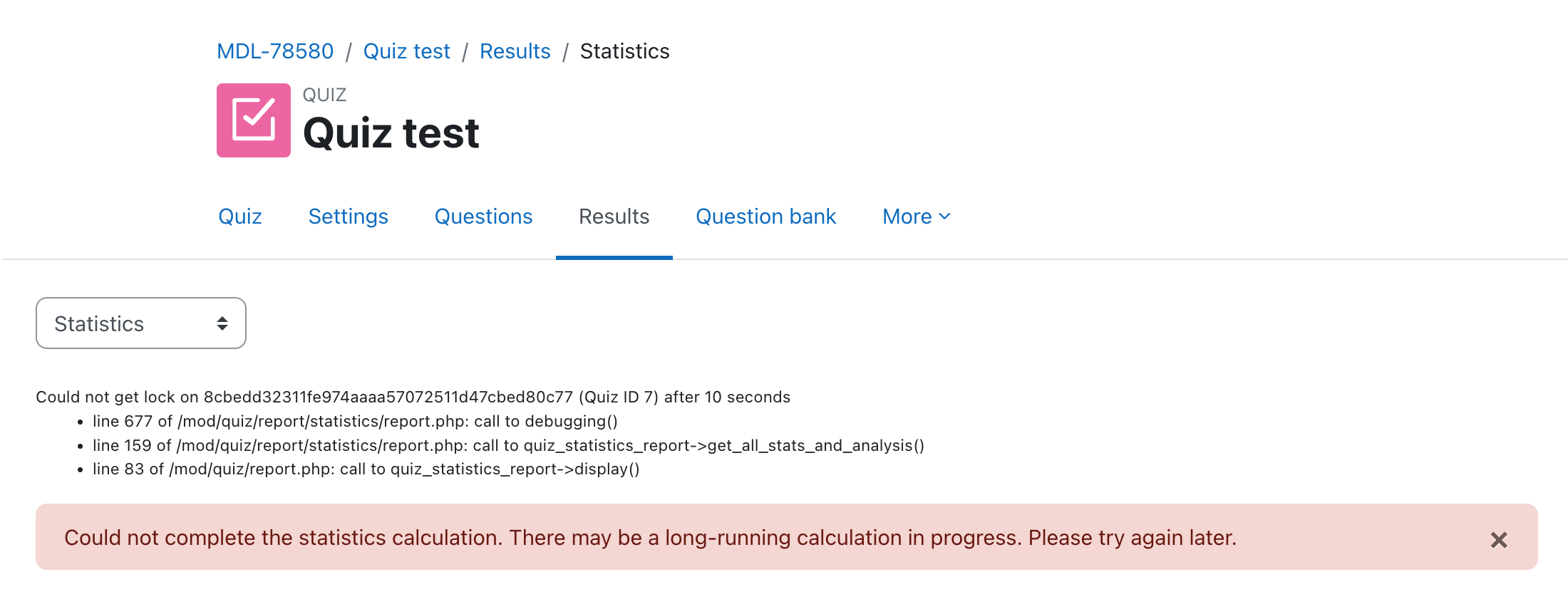
Task: Click the red error alert message text
Action: click(x=650, y=538)
